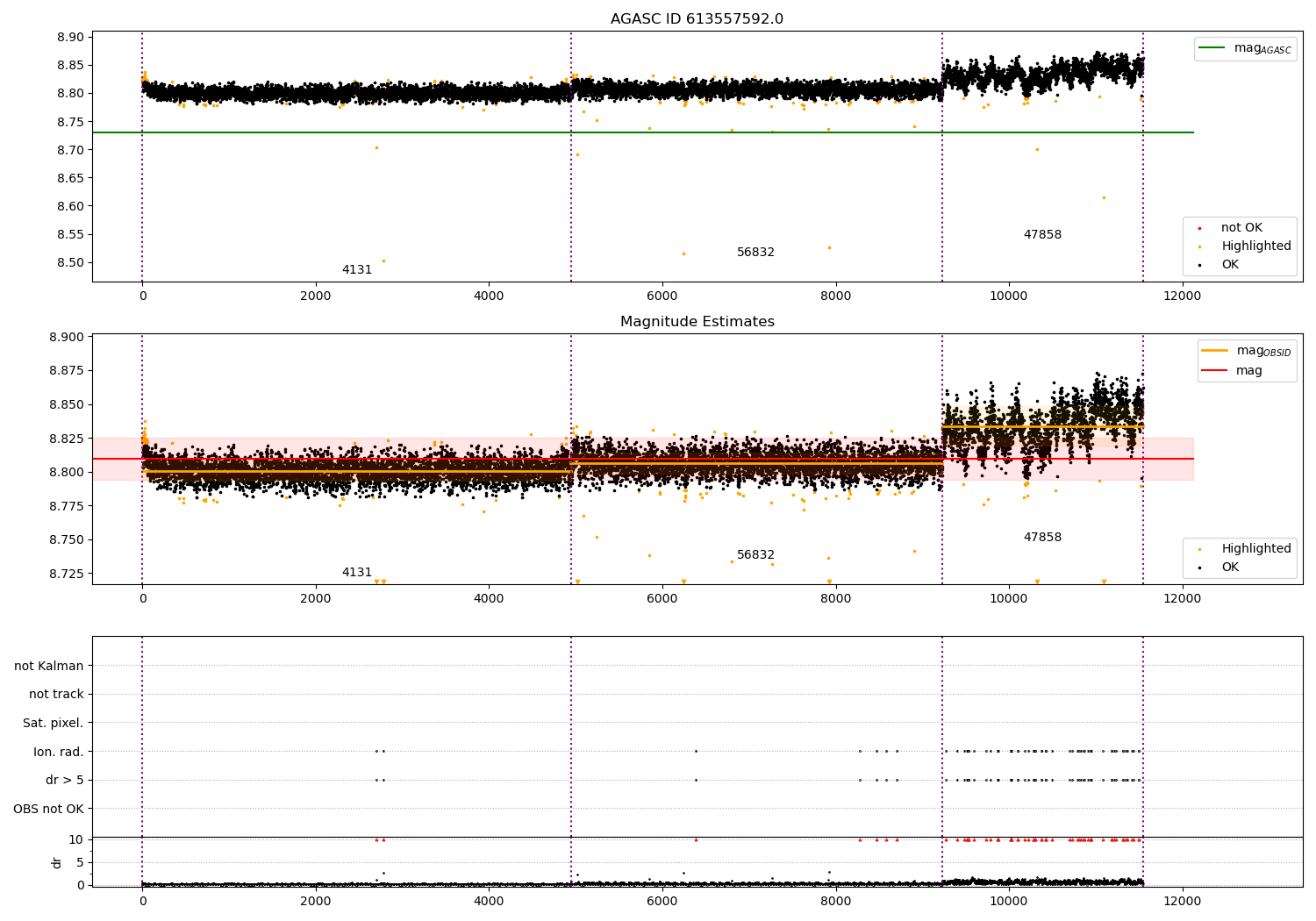Image resolution: width=1316 pixels, height=921 pixels.
Task: Click the 'dr' y-axis label
Action: [x=57, y=863]
